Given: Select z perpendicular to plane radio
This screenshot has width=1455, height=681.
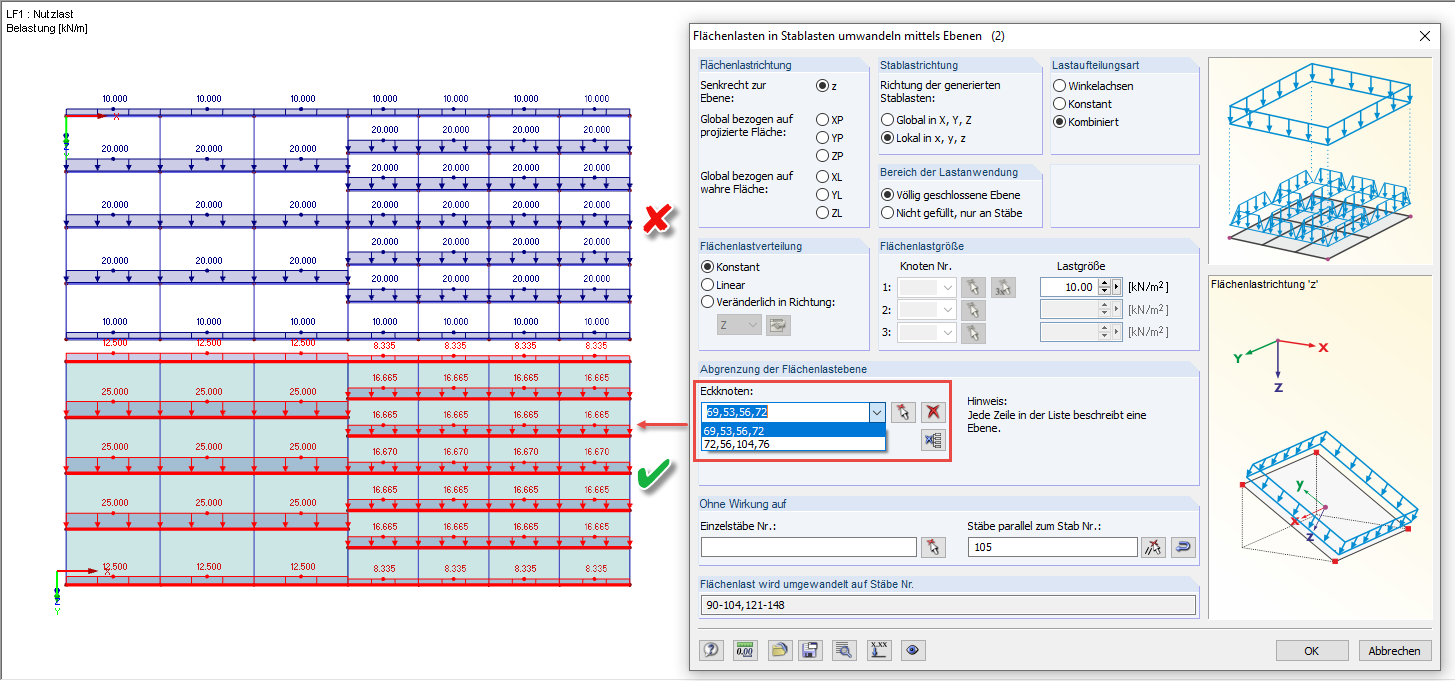Looking at the screenshot, I should click(x=823, y=86).
